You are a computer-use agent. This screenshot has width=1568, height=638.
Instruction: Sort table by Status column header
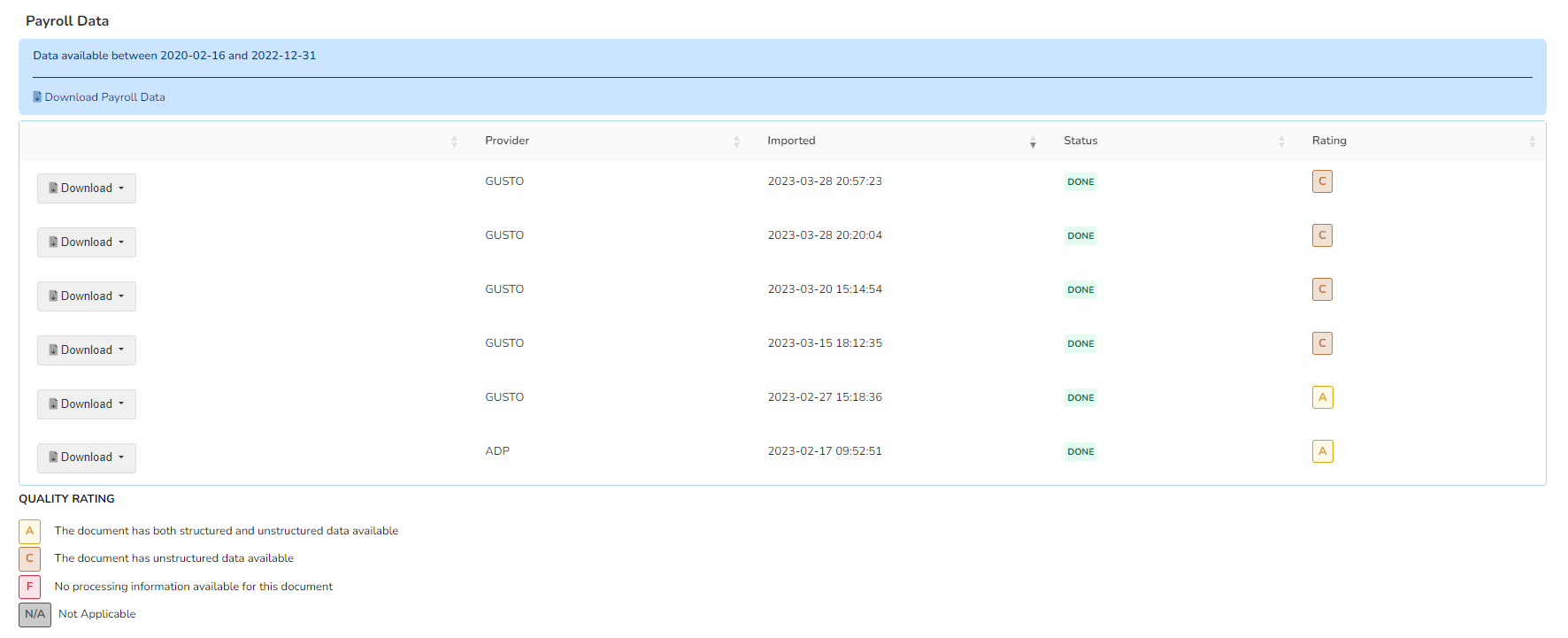pos(1080,141)
